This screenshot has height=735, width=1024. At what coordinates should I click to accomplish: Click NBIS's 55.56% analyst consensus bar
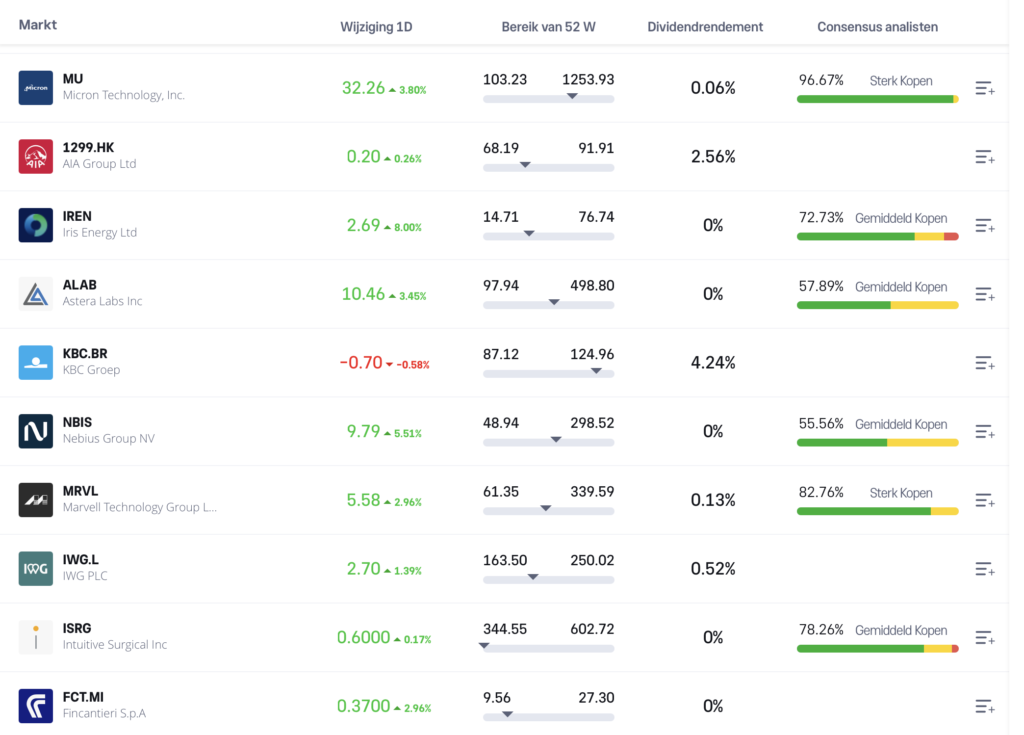coord(878,442)
